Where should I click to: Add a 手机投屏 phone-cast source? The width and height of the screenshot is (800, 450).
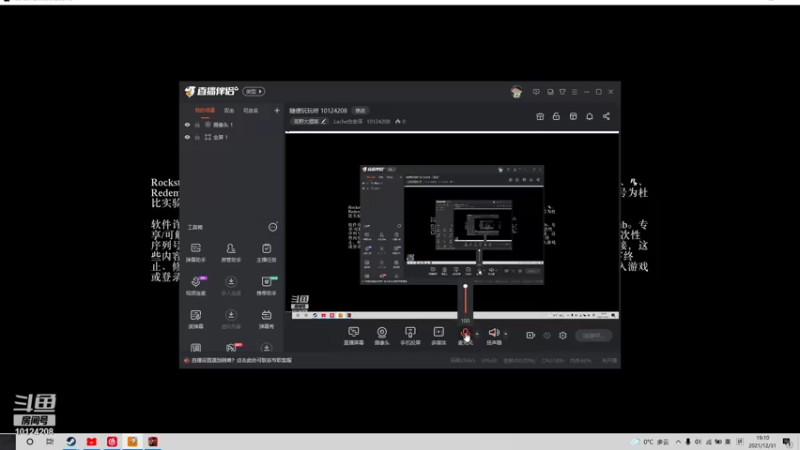click(x=410, y=336)
